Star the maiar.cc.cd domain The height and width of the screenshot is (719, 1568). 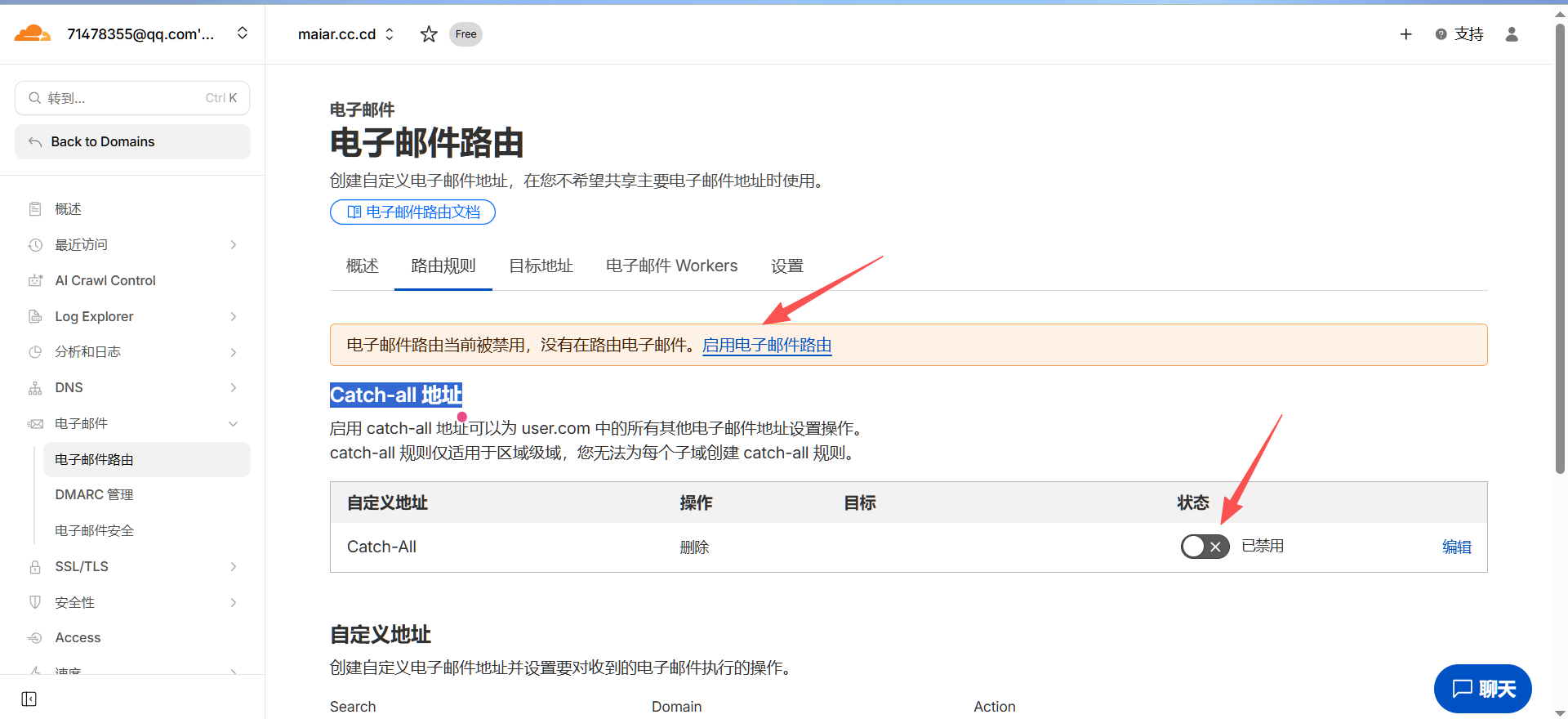point(429,34)
